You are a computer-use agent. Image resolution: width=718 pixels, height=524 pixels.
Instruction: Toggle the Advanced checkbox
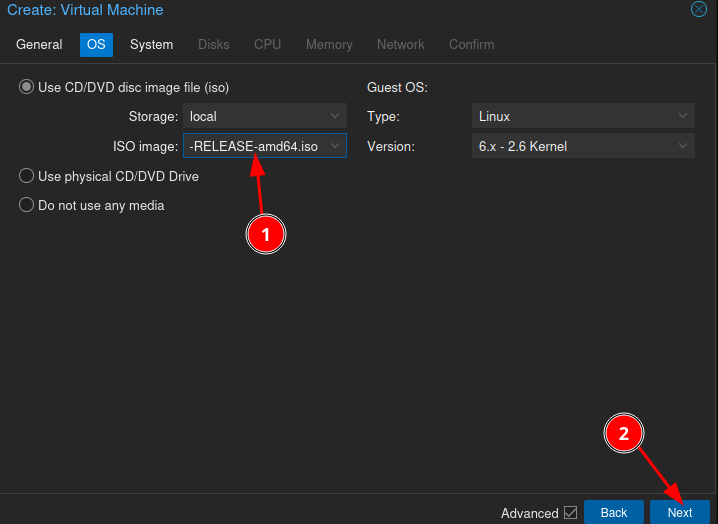[570, 513]
